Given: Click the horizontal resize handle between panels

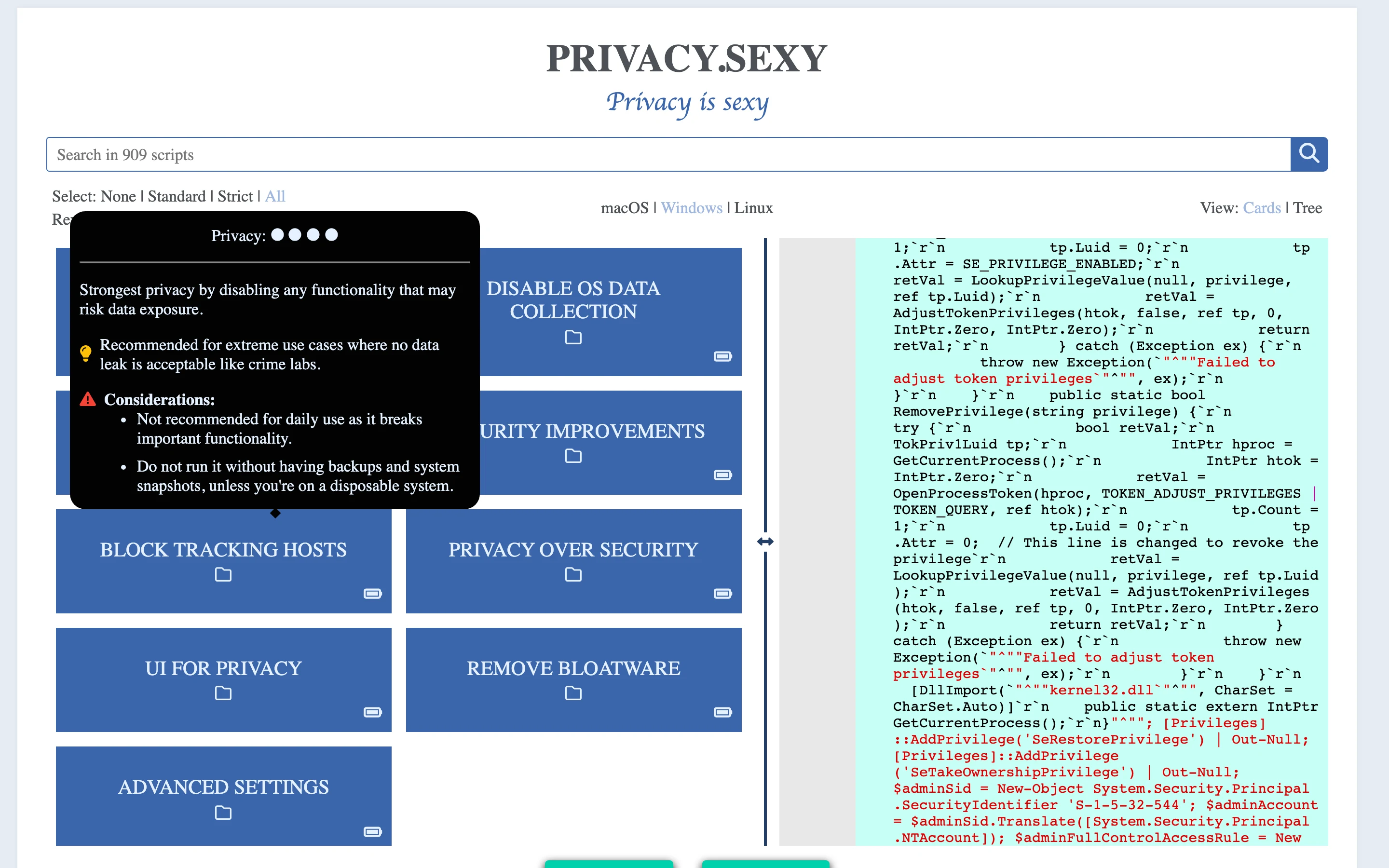Looking at the screenshot, I should [765, 542].
